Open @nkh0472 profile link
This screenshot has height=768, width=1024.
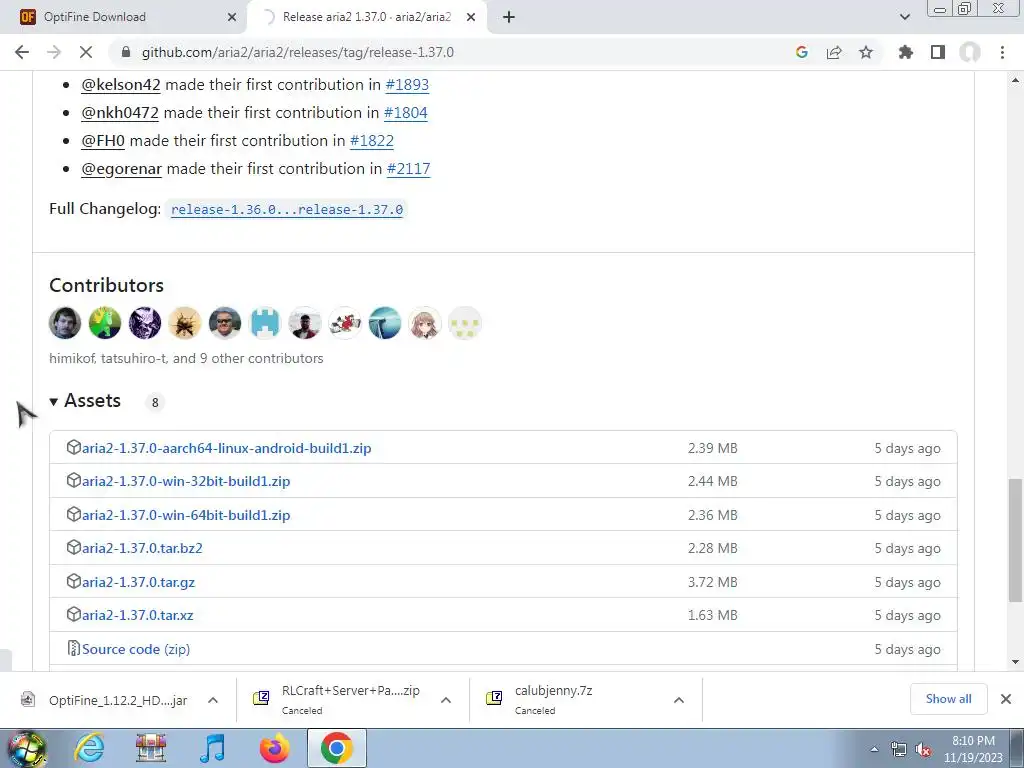pyautogui.click(x=120, y=113)
